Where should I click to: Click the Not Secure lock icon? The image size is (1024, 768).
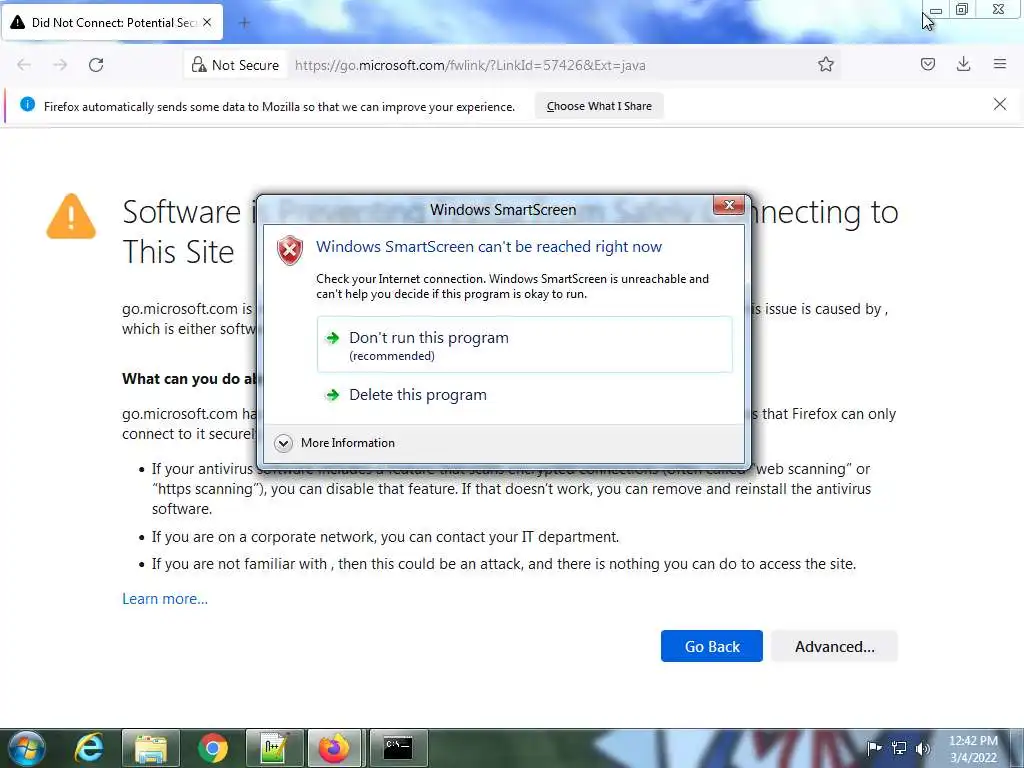click(x=199, y=64)
